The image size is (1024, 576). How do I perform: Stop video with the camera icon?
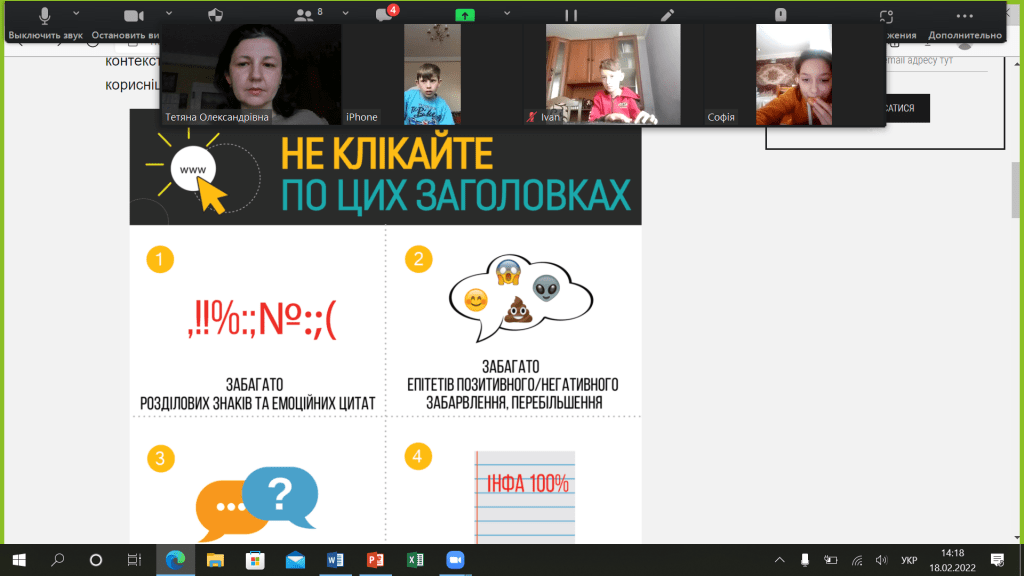point(133,16)
